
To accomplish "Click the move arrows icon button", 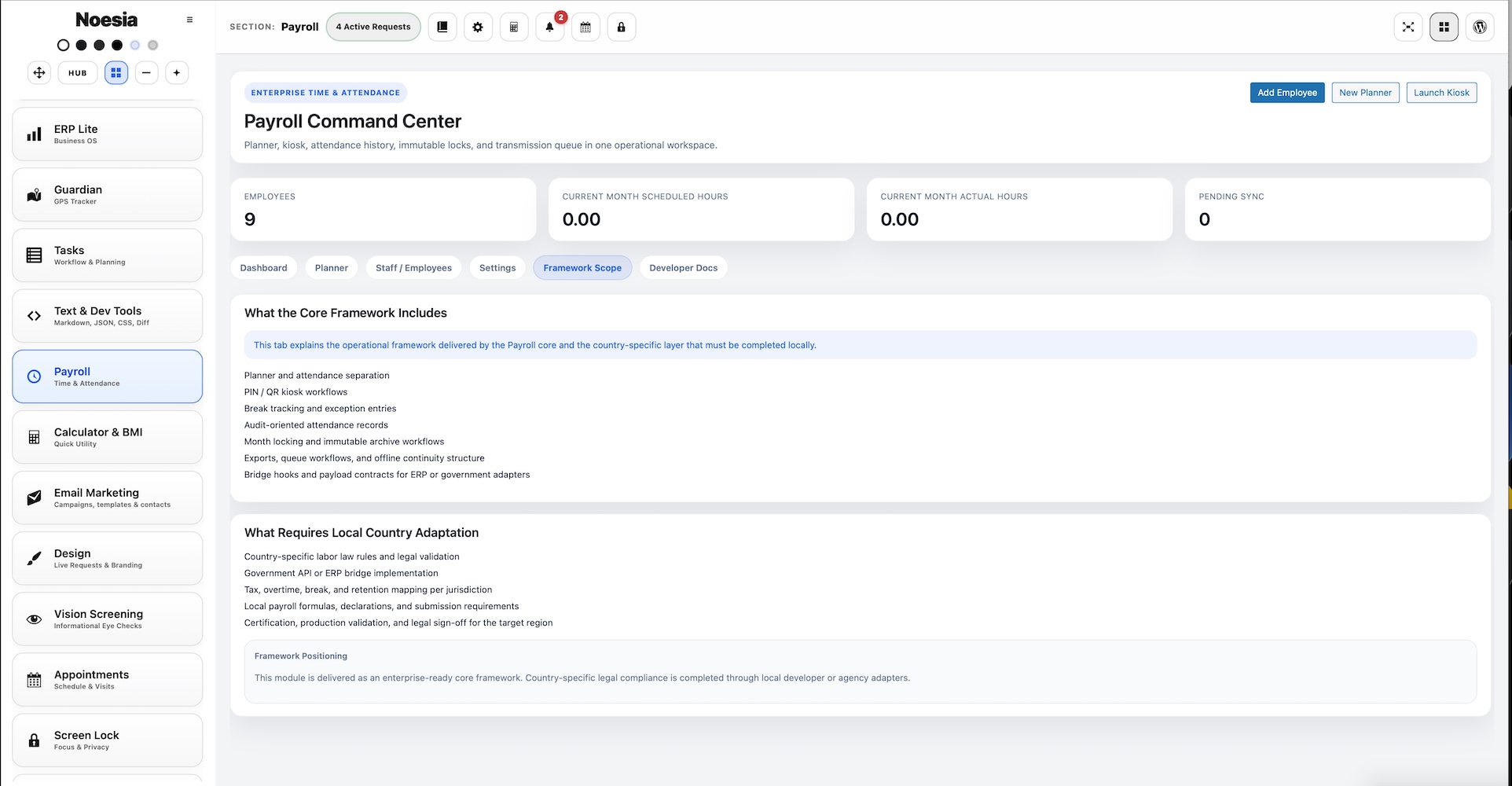I will (39, 72).
